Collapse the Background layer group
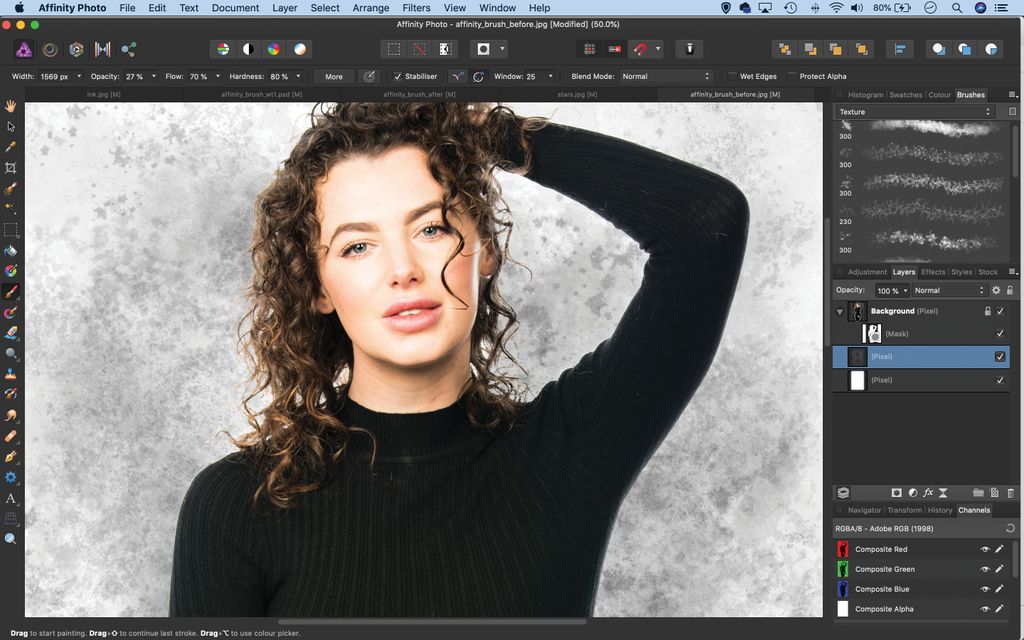The image size is (1024, 640). point(839,311)
